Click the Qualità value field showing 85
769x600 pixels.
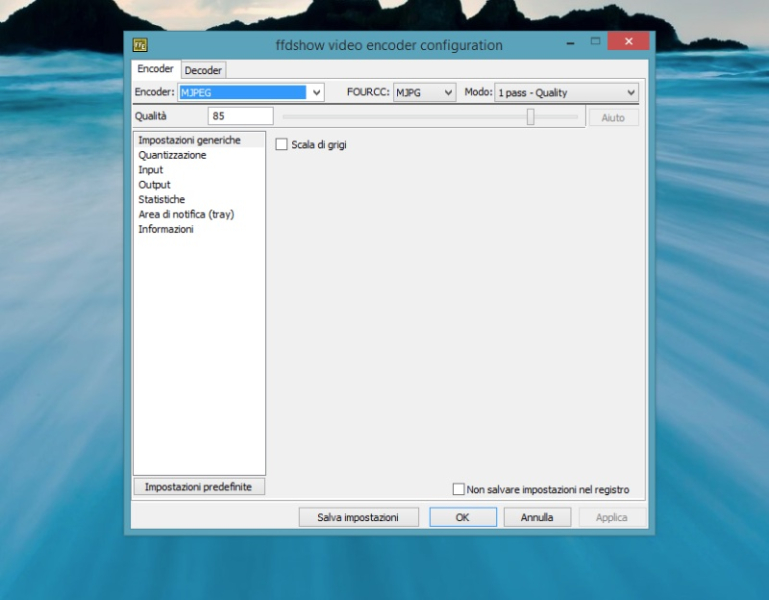[x=240, y=117]
